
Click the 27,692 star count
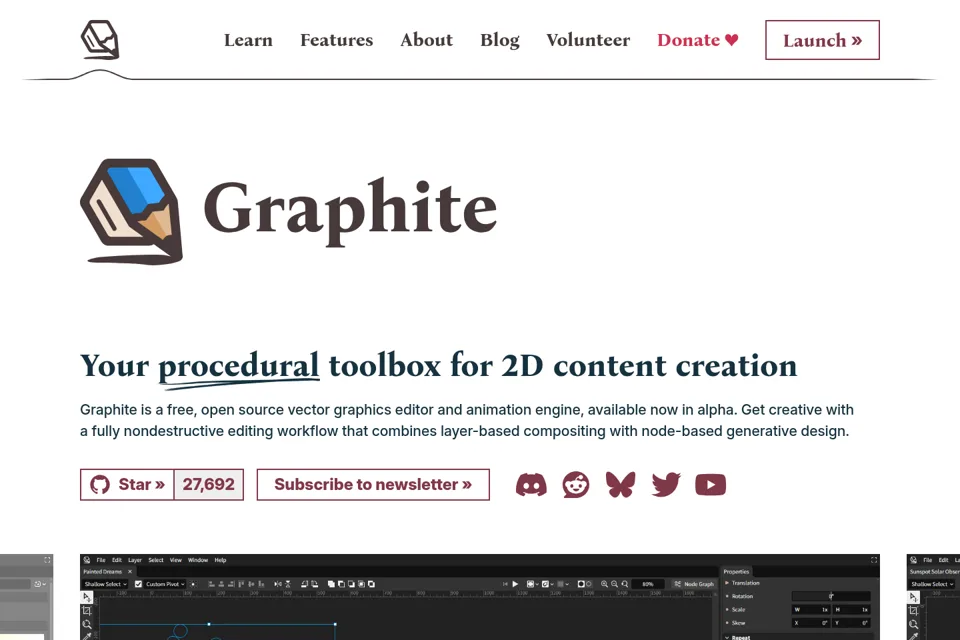[209, 484]
